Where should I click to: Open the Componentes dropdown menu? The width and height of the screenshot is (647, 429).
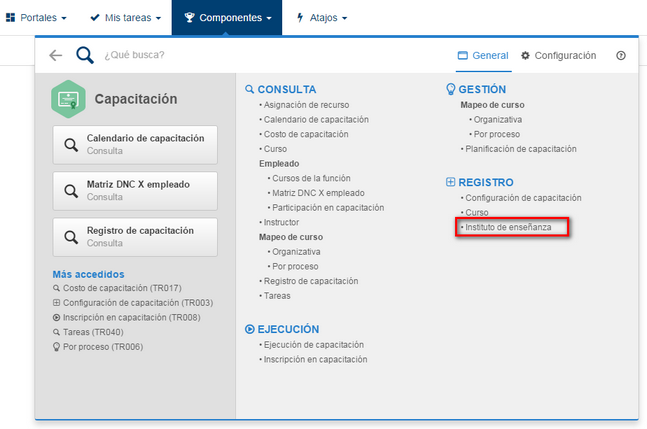coord(227,17)
